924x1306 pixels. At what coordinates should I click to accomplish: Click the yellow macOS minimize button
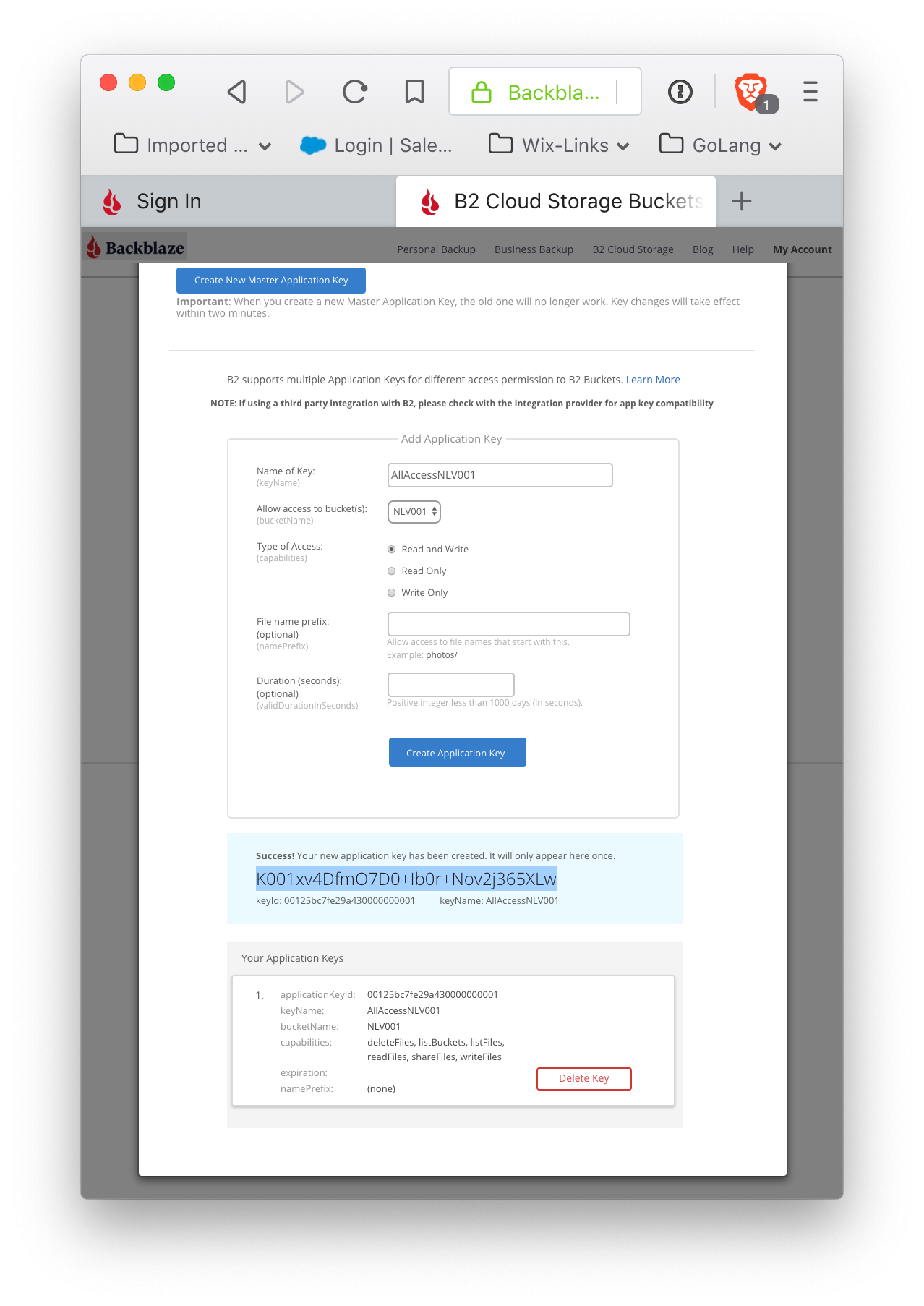pyautogui.click(x=137, y=82)
